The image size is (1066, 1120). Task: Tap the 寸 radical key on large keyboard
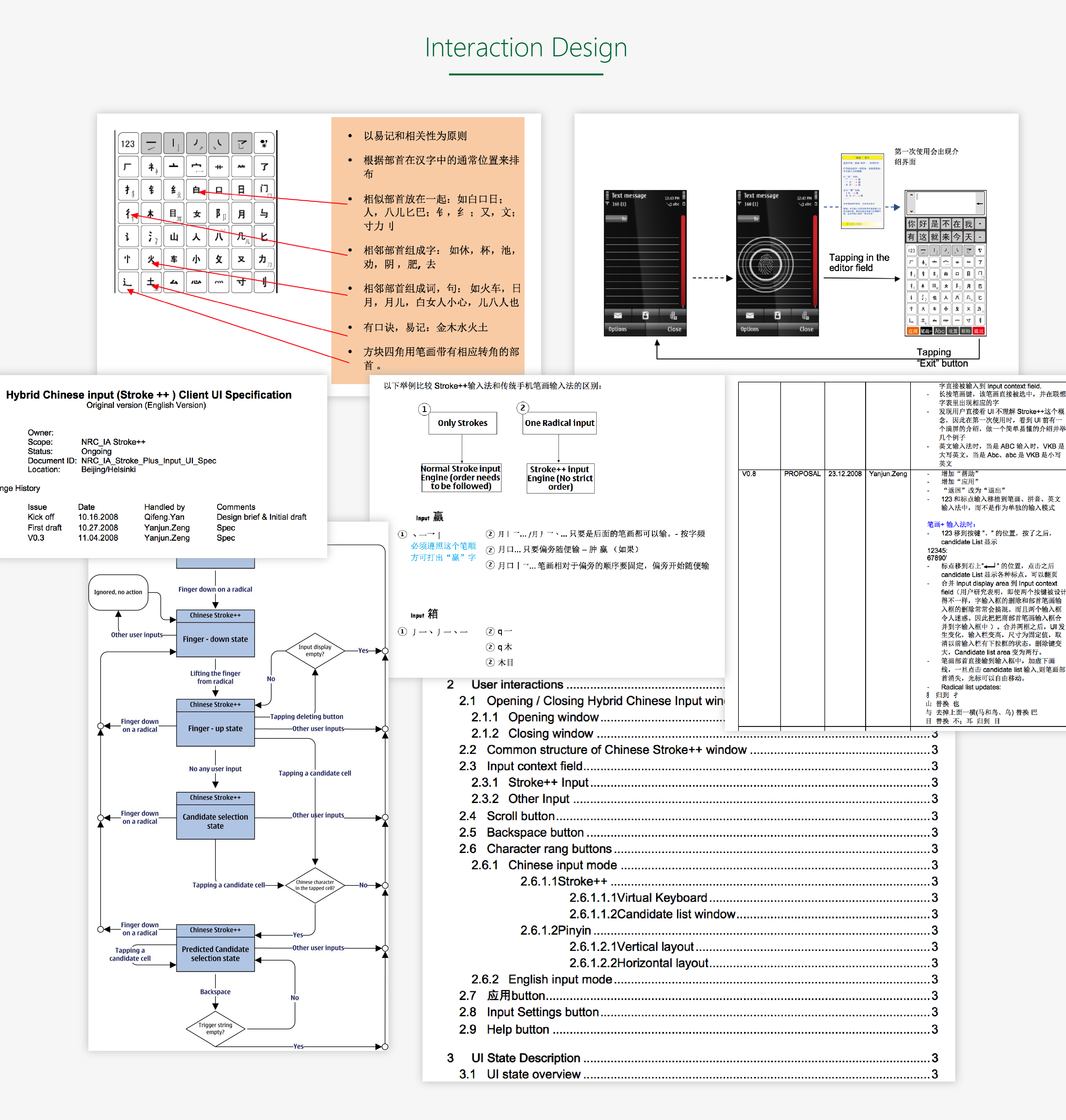[x=242, y=282]
